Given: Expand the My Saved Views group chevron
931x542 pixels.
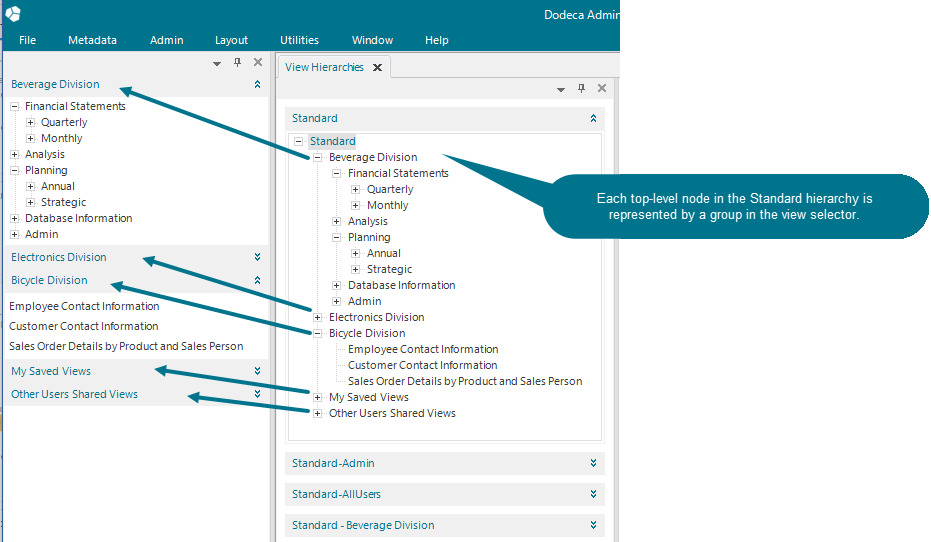Looking at the screenshot, I should pyautogui.click(x=257, y=371).
